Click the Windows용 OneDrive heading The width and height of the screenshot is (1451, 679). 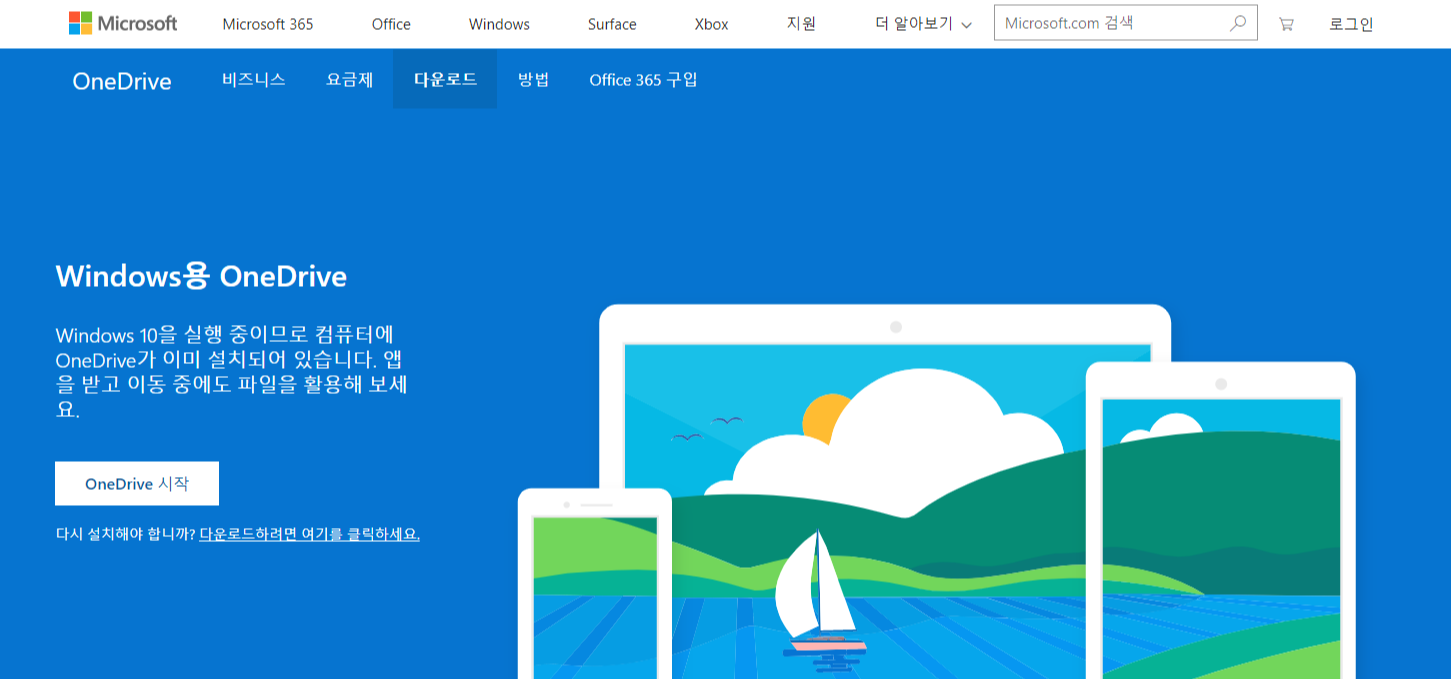pyautogui.click(x=201, y=276)
